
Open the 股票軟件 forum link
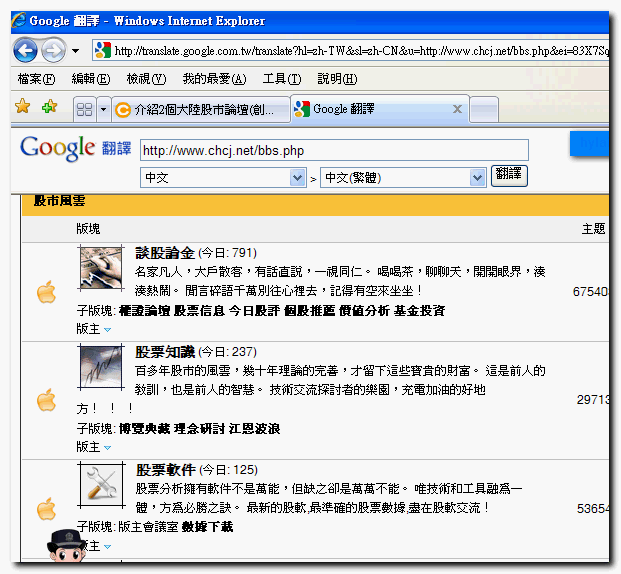point(166,470)
